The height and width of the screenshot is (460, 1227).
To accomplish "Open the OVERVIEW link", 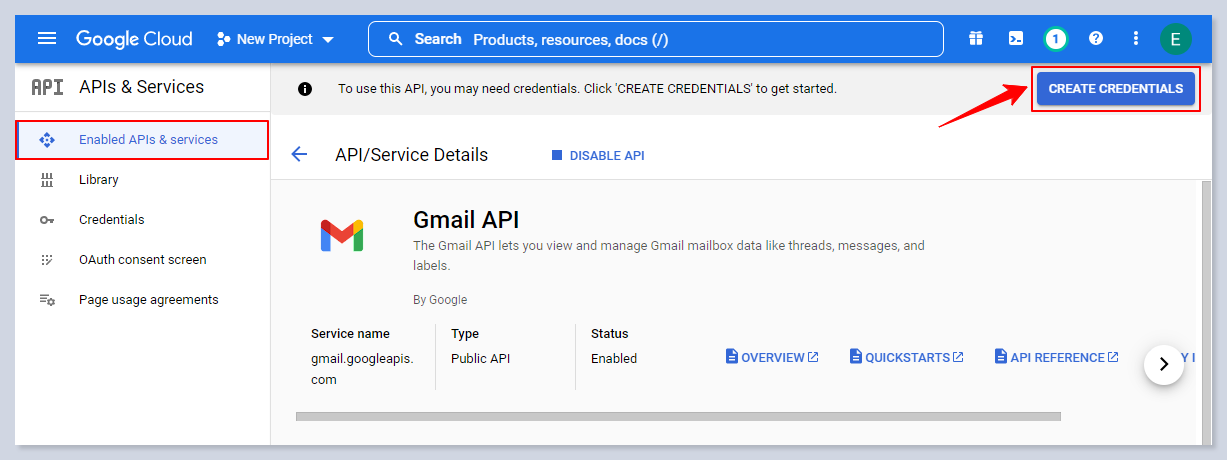I will tap(772, 358).
